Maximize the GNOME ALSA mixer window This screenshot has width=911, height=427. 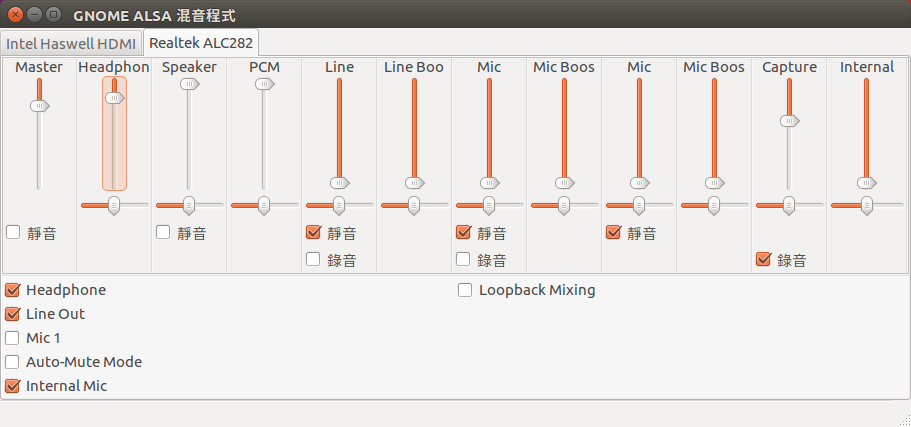[x=53, y=13]
